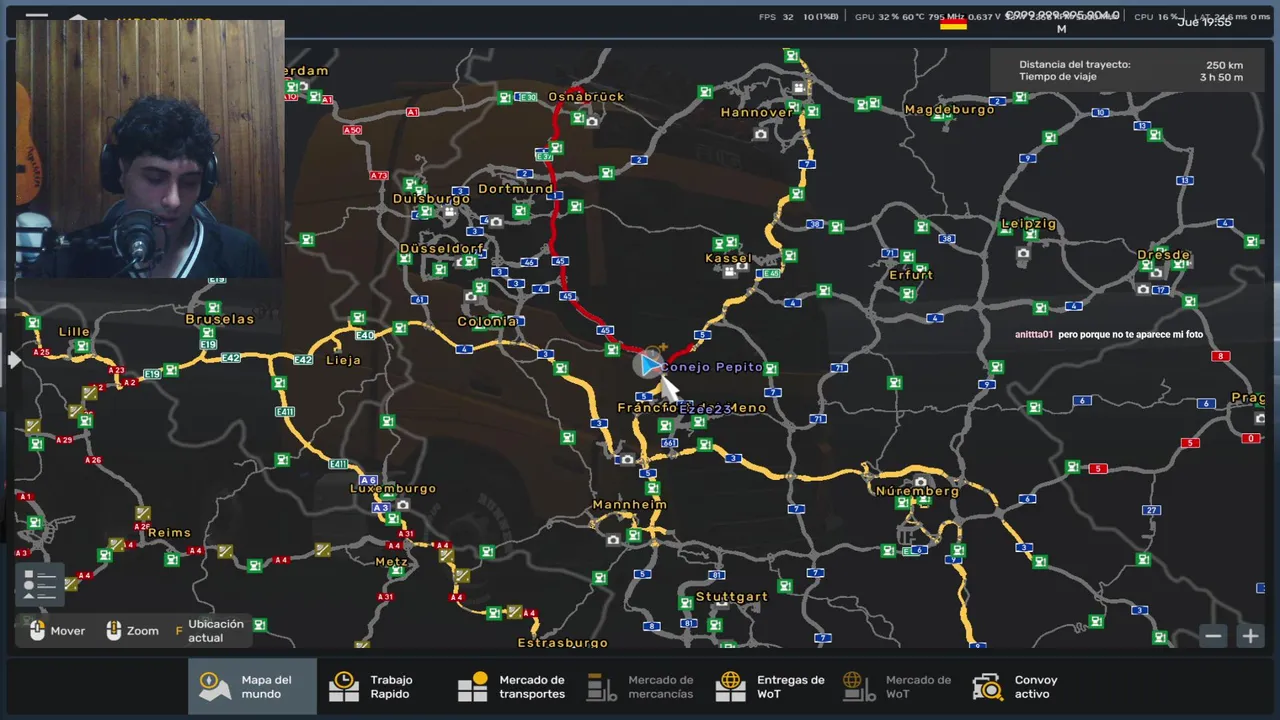
Task: Select the blue player truck marker
Action: click(648, 365)
